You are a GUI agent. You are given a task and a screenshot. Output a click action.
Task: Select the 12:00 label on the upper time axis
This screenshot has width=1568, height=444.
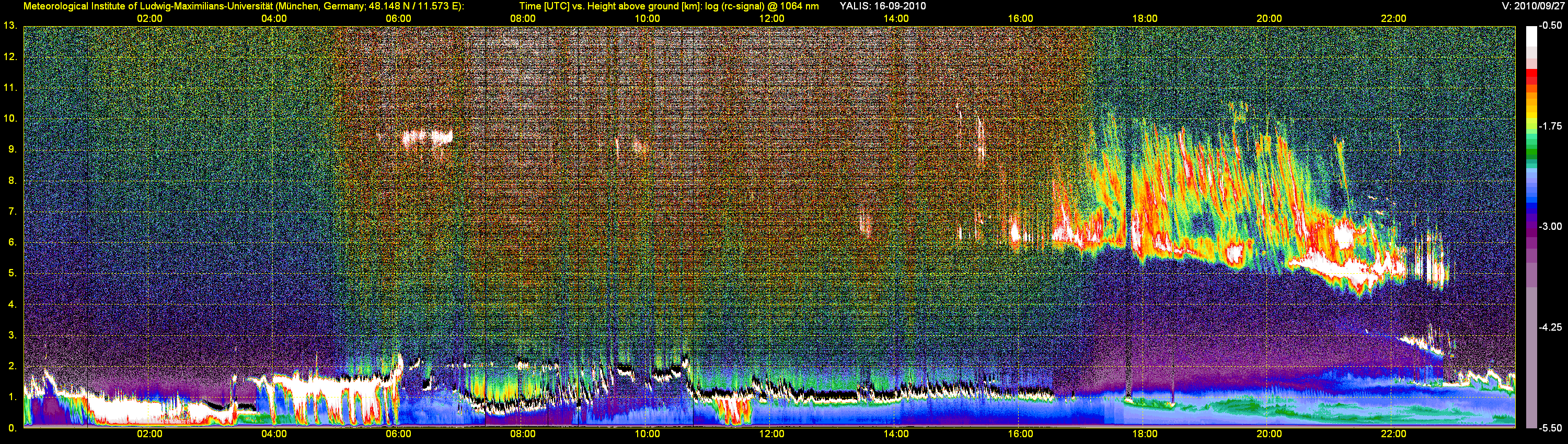tap(771, 19)
